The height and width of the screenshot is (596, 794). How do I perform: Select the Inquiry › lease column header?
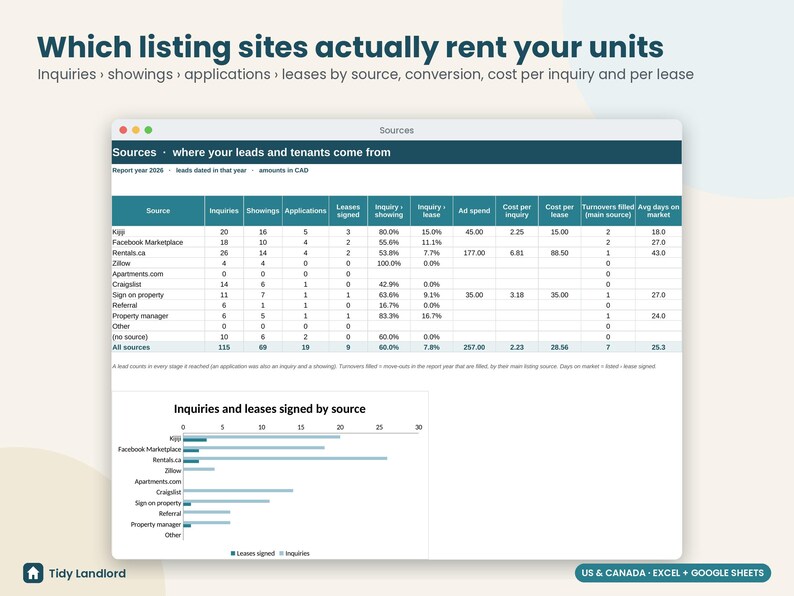click(x=431, y=211)
